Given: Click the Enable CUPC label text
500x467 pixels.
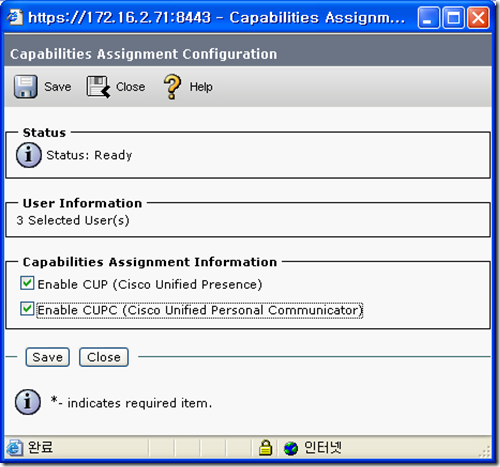Looking at the screenshot, I should tap(199, 310).
